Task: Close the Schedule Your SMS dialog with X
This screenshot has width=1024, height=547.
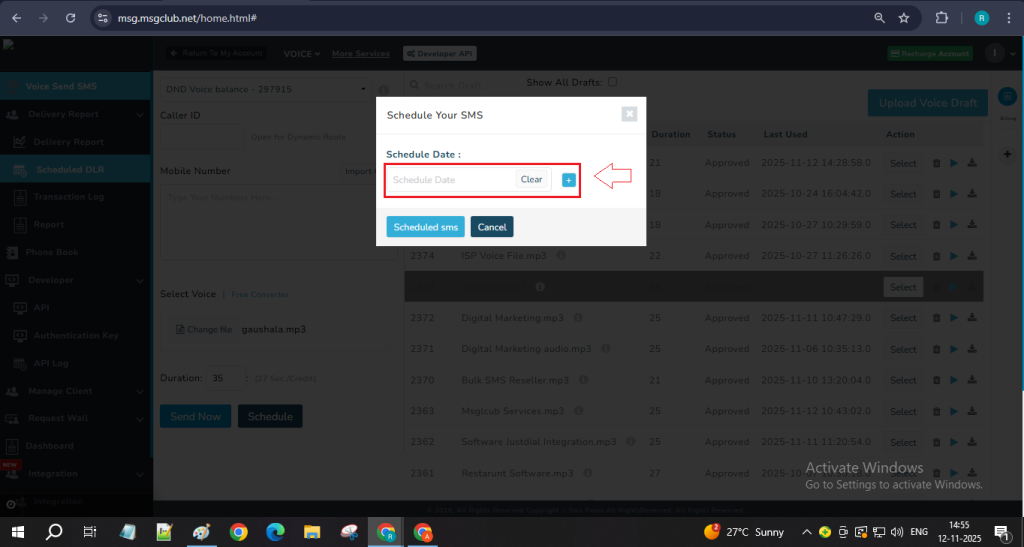Action: click(x=629, y=114)
